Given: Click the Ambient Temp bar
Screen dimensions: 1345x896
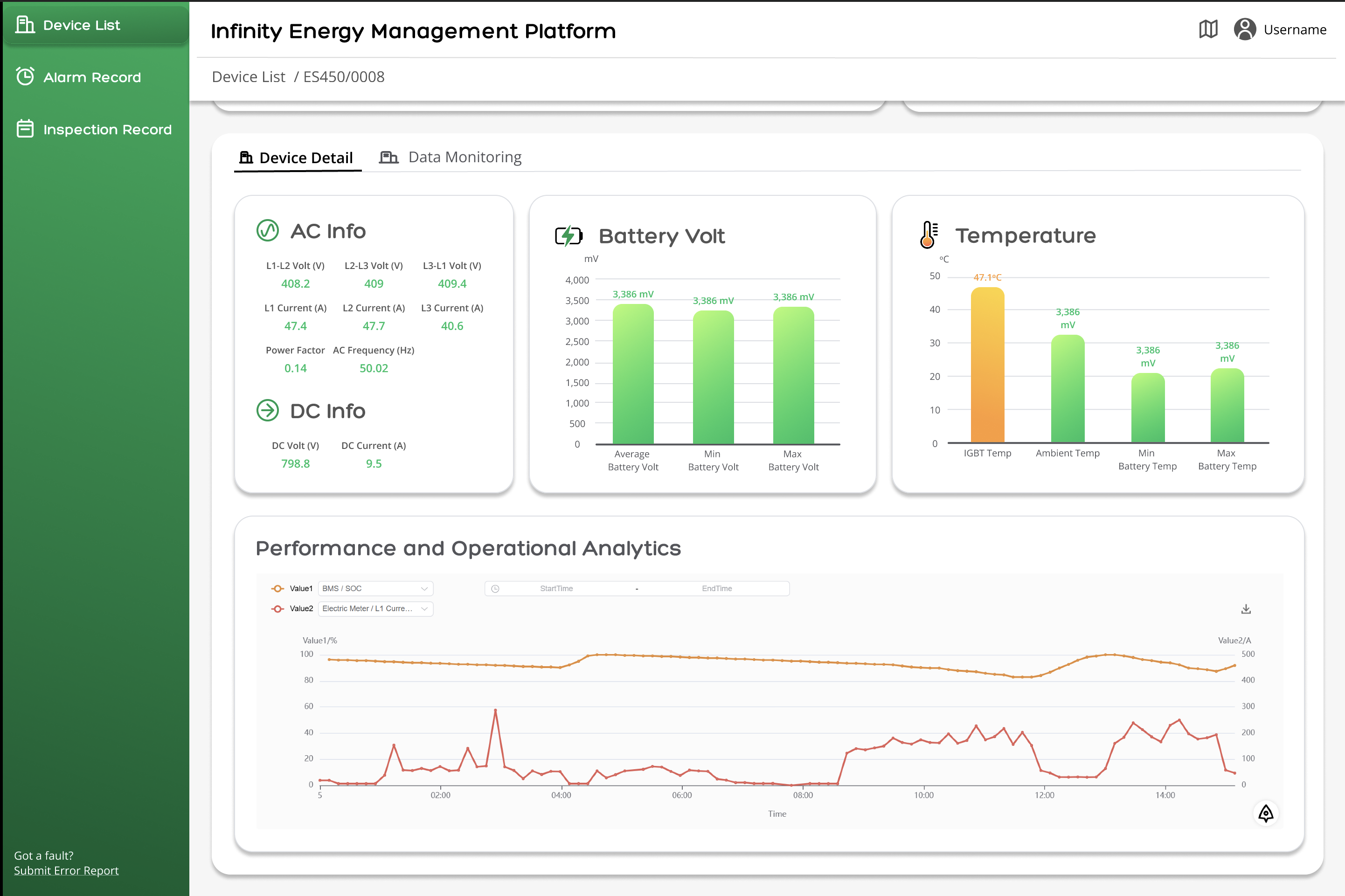Looking at the screenshot, I should pyautogui.click(x=1068, y=389).
